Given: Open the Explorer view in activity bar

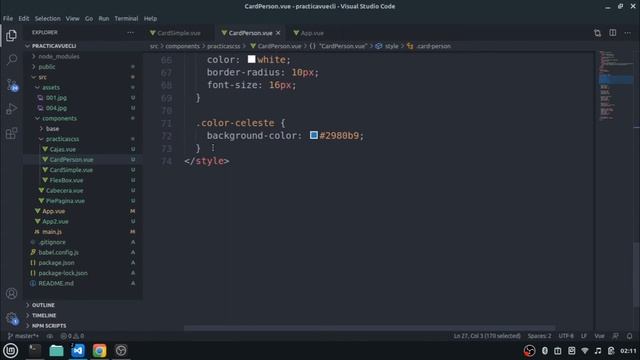Looking at the screenshot, I should coord(11,36).
